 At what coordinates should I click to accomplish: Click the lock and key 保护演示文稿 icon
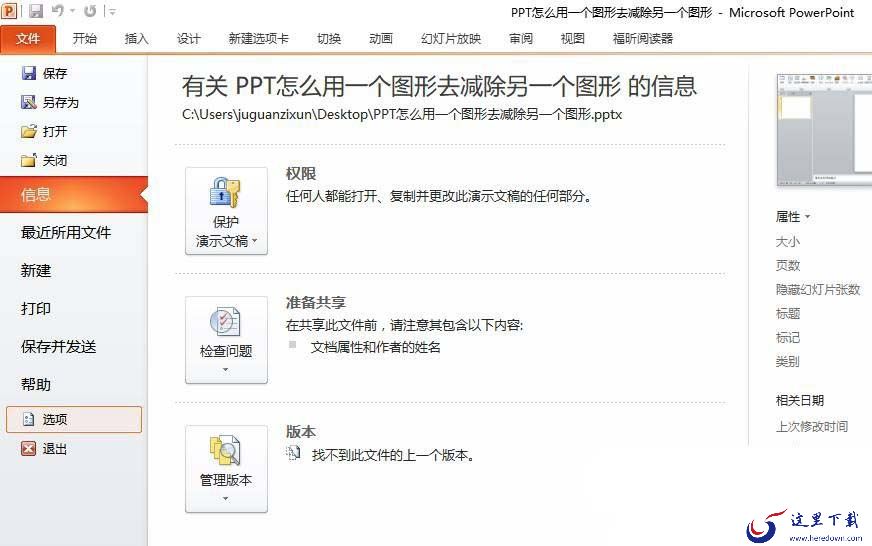pos(225,192)
